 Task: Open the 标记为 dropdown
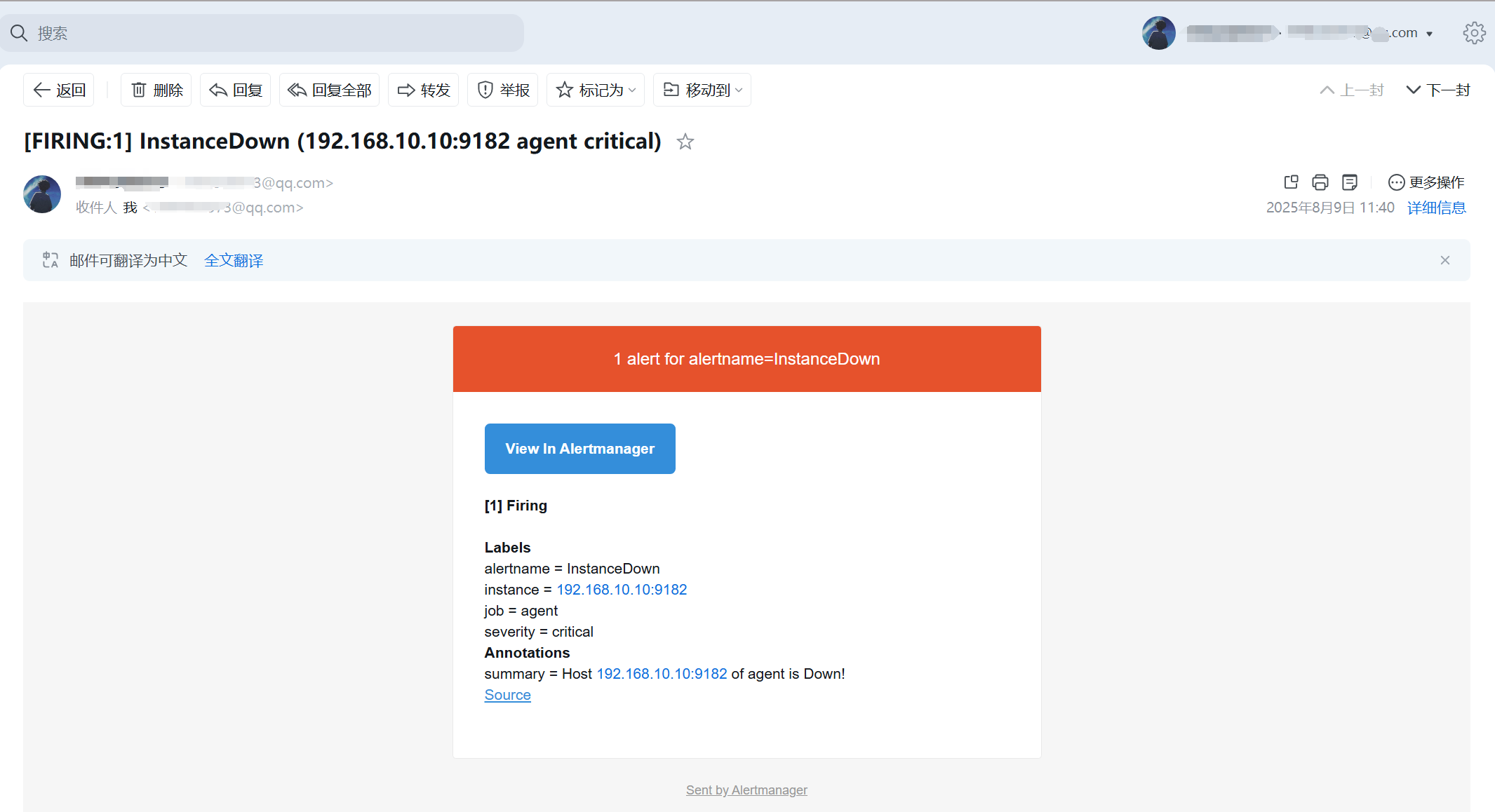click(x=596, y=90)
